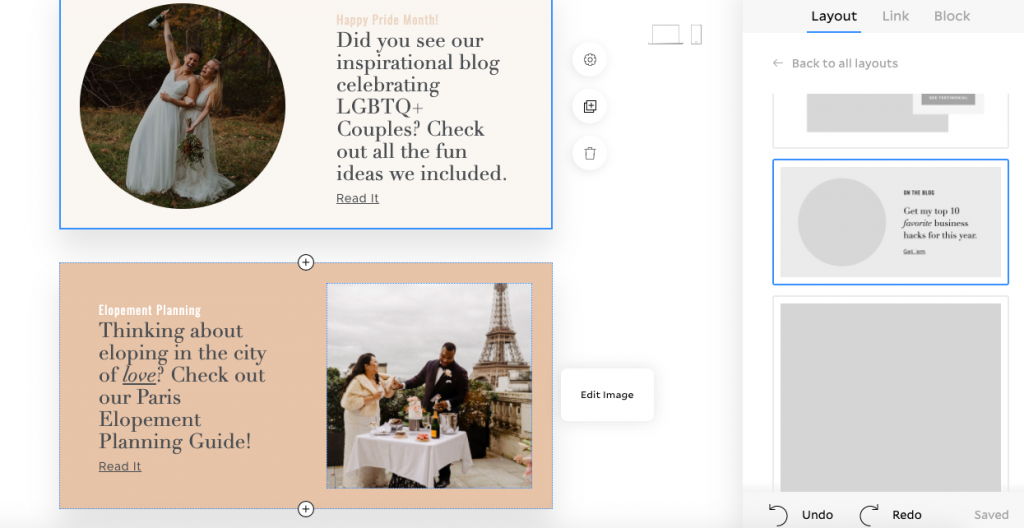The width and height of the screenshot is (1024, 528).
Task: Select circle image layout thumbnail
Action: pos(891,222)
